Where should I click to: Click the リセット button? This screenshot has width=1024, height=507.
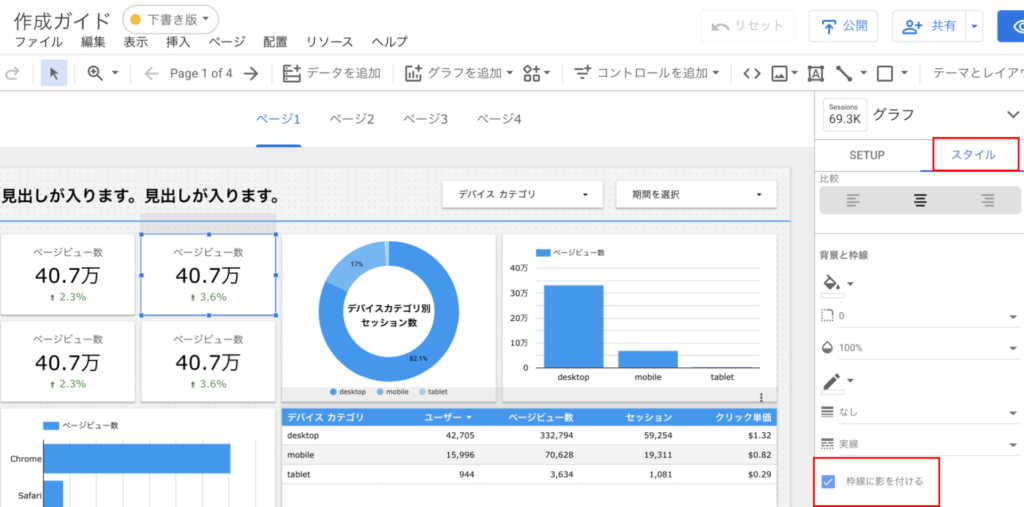(x=747, y=26)
